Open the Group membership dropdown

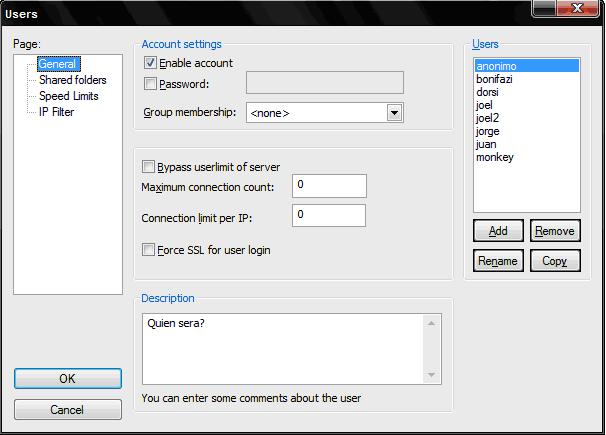click(x=394, y=113)
